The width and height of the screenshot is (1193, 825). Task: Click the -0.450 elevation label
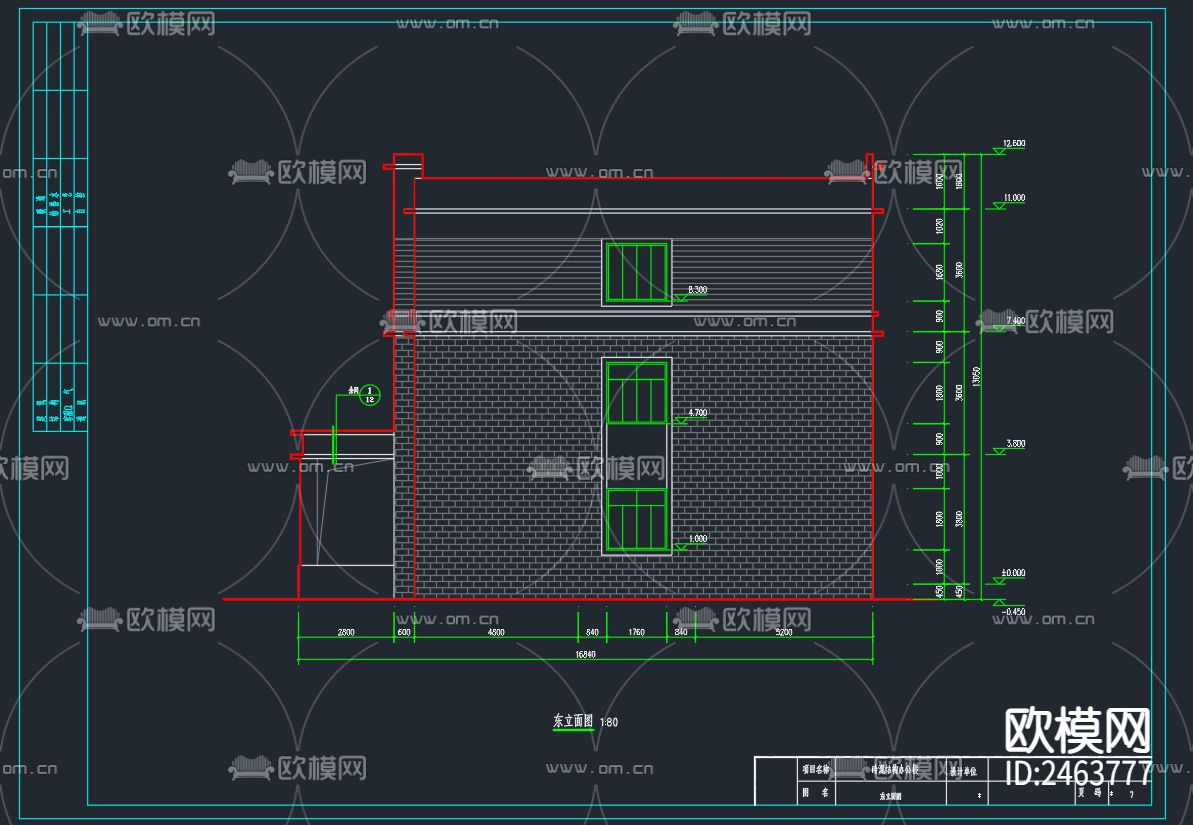point(1013,612)
